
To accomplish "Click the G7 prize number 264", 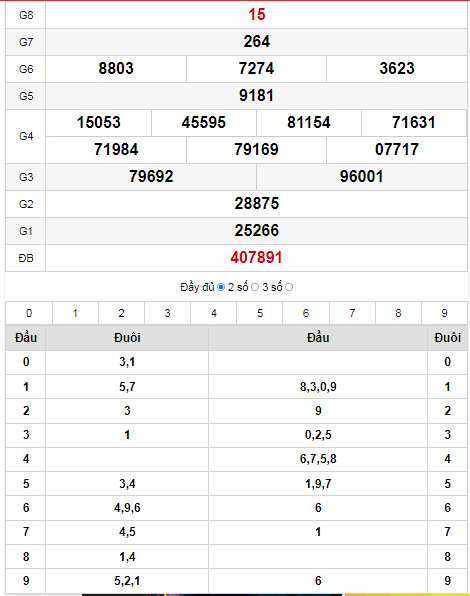I will (256, 42).
